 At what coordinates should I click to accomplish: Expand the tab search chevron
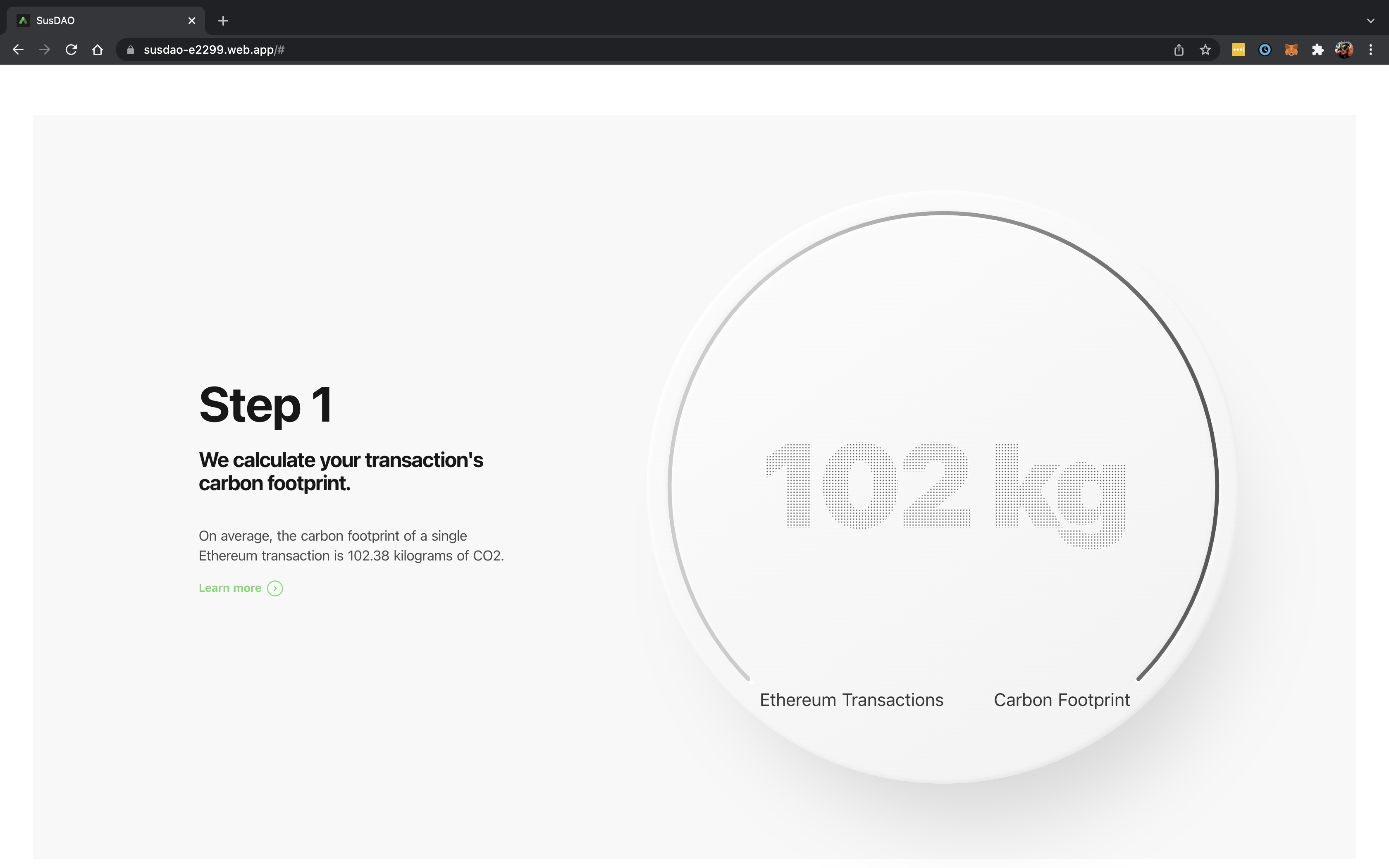(1370, 21)
